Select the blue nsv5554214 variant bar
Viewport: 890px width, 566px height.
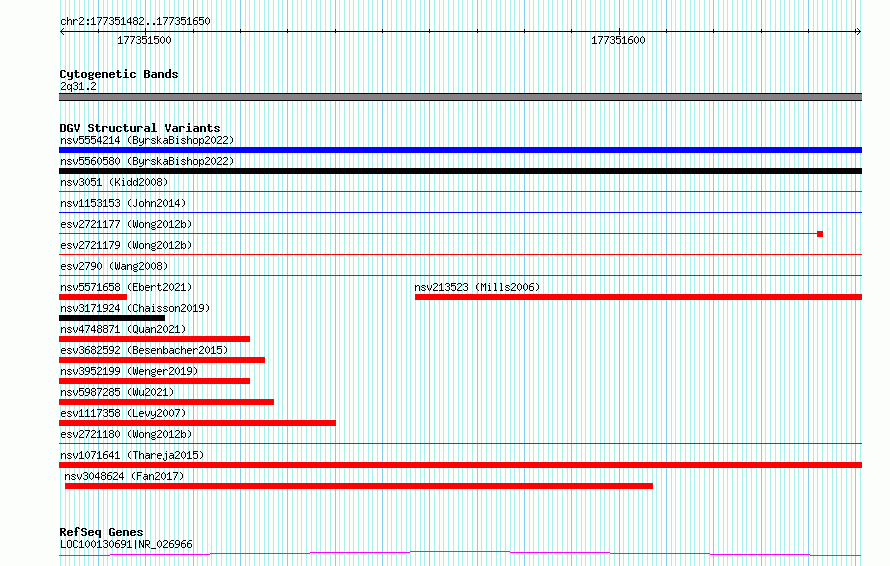[x=460, y=150]
